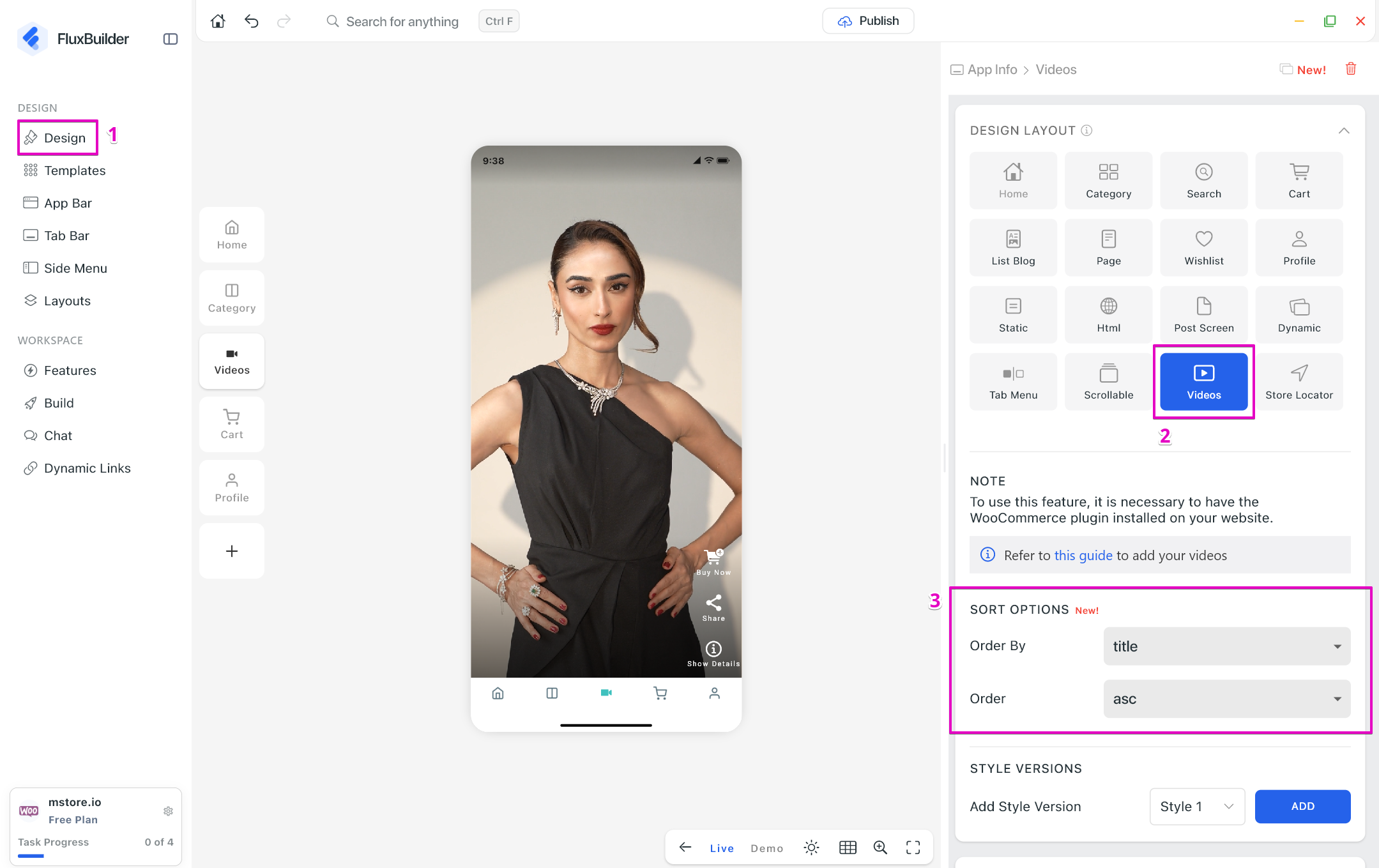Choose the Page layout tile
Screen dimensions: 1379x868
tap(1108, 247)
